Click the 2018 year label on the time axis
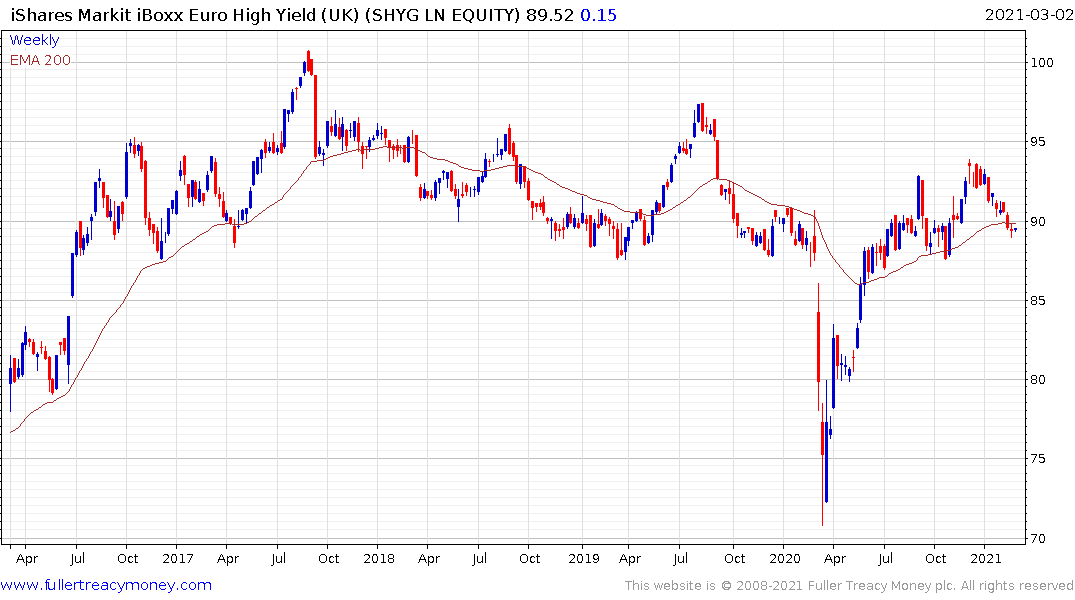The height and width of the screenshot is (600, 1075). 379,558
